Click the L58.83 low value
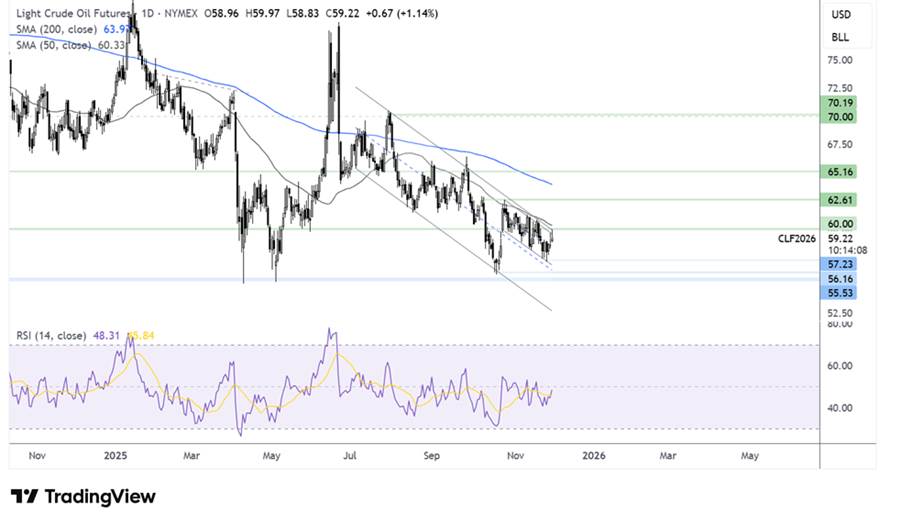The width and height of the screenshot is (902, 524). [x=303, y=13]
